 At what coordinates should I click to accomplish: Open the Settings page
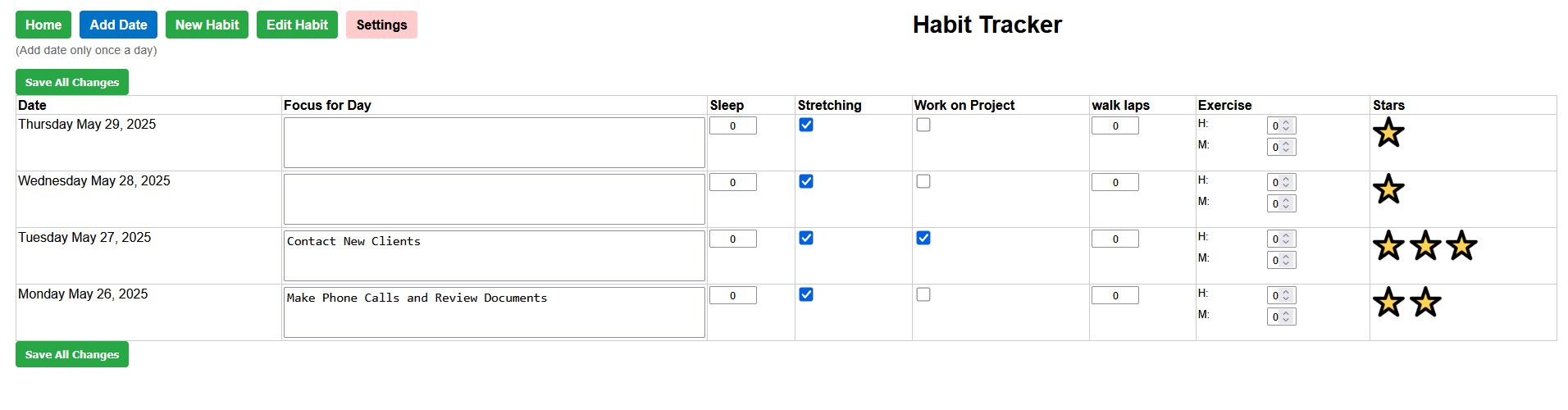coord(381,25)
